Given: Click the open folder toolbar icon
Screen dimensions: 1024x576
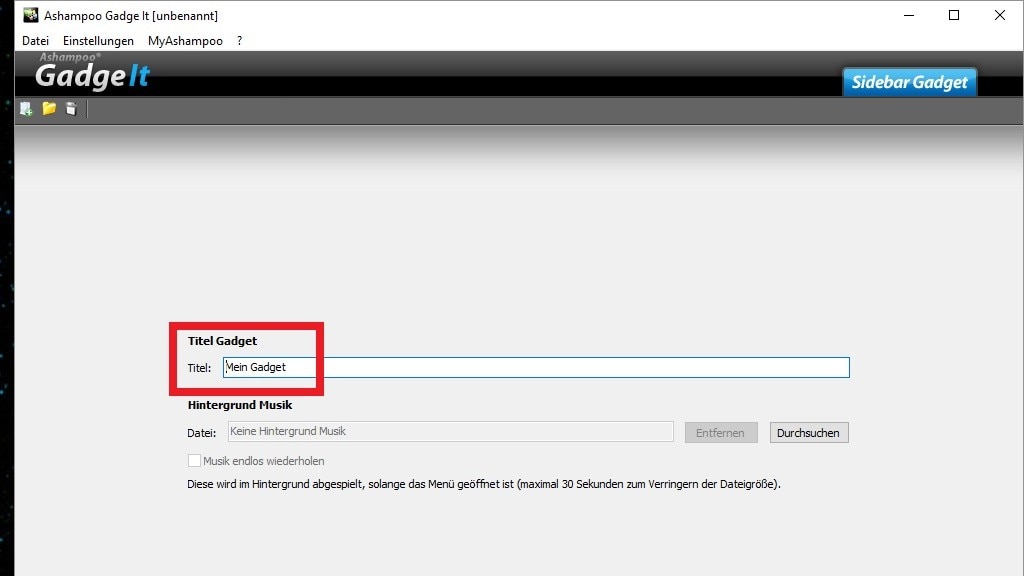Looking at the screenshot, I should (x=48, y=109).
